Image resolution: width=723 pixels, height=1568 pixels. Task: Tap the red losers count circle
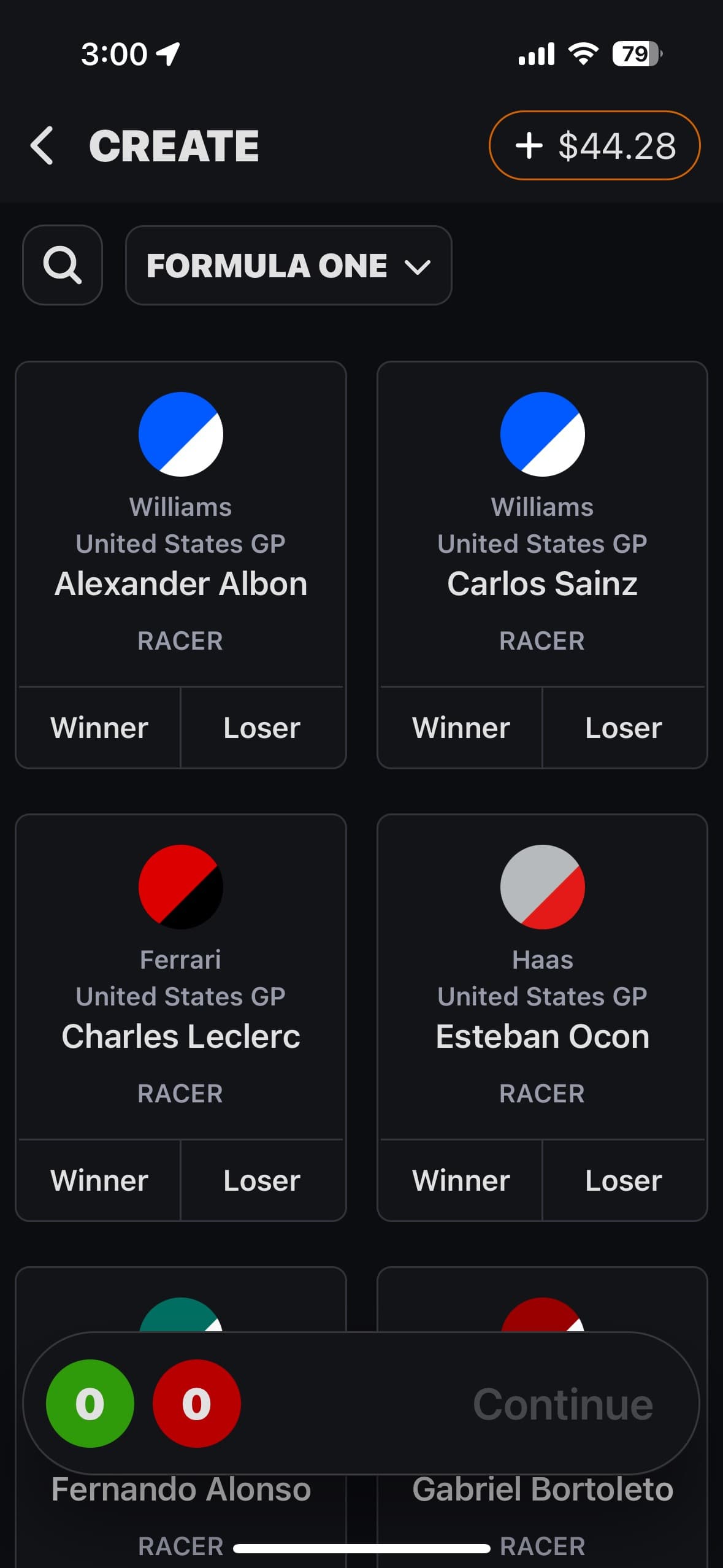click(196, 1404)
